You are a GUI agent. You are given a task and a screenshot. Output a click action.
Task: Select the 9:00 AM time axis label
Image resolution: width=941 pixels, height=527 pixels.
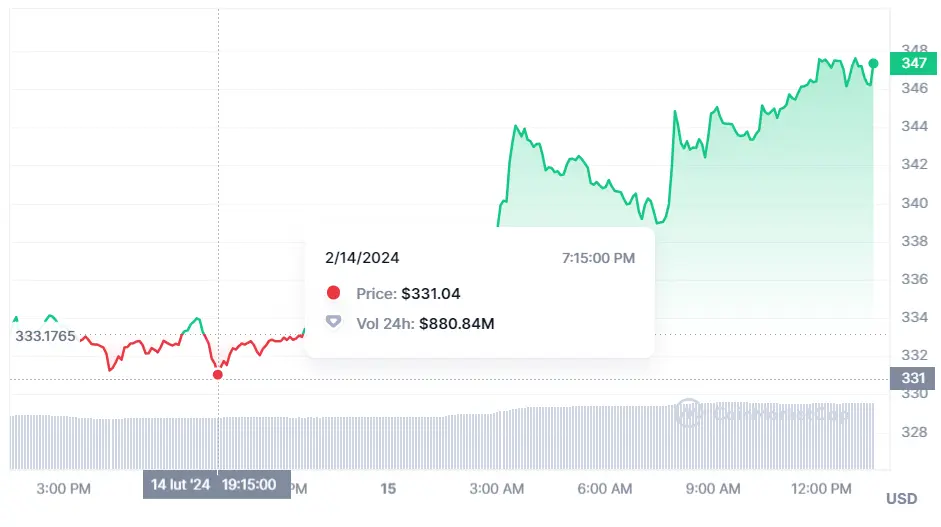[714, 488]
